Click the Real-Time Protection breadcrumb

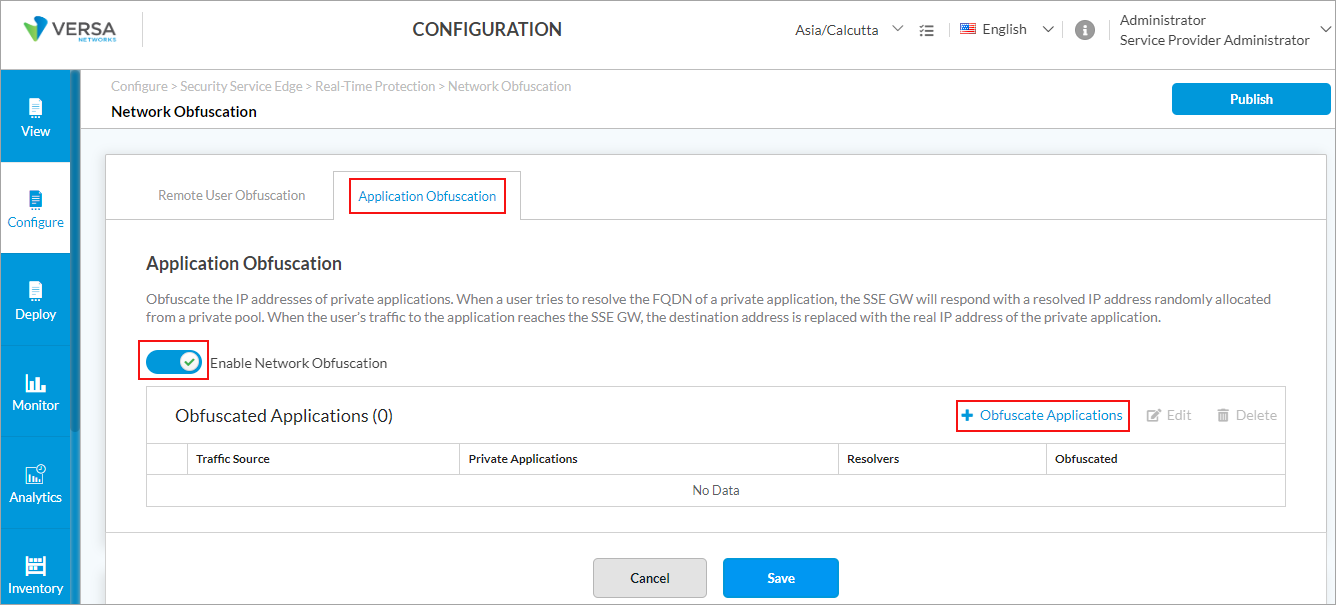375,87
